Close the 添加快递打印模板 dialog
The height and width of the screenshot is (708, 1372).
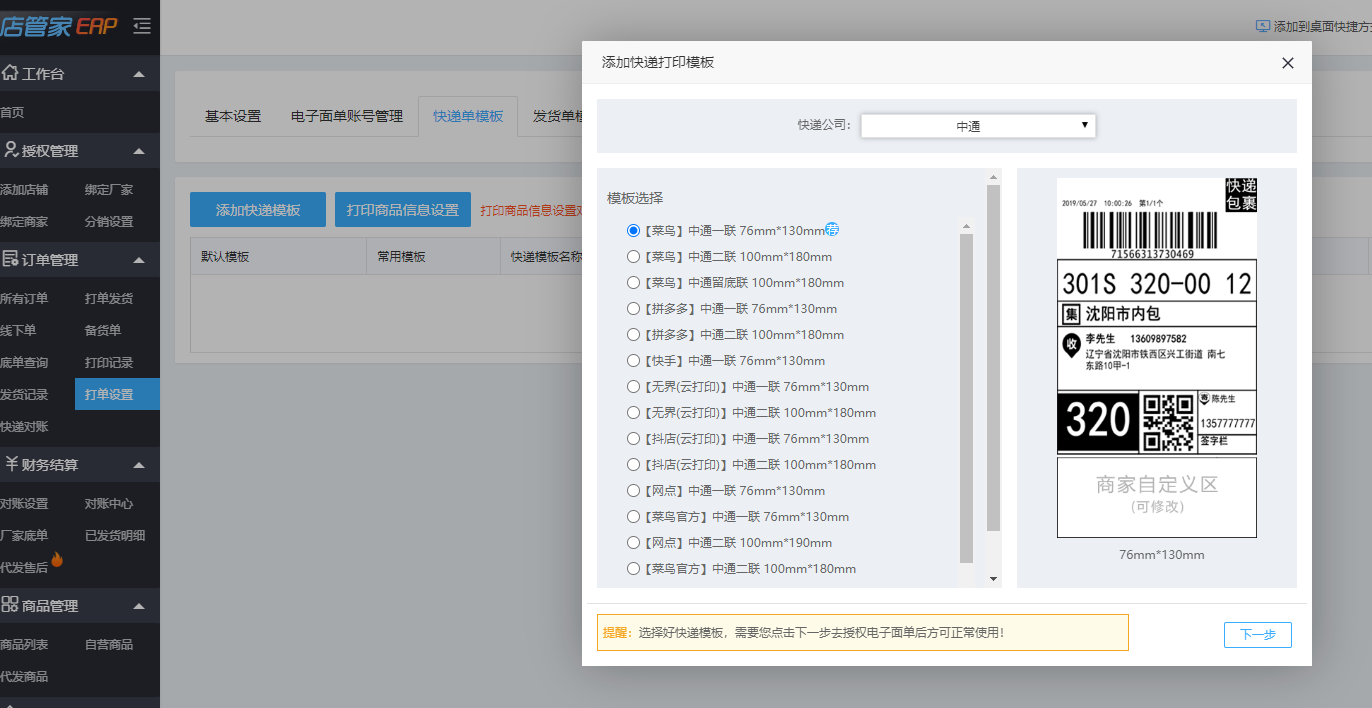pyautogui.click(x=1287, y=63)
